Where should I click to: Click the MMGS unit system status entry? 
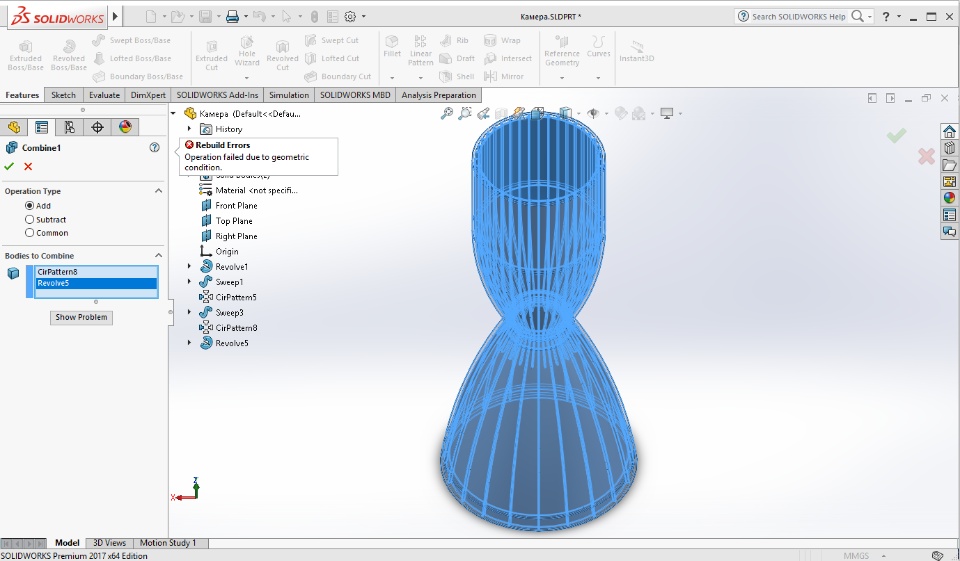coord(856,555)
